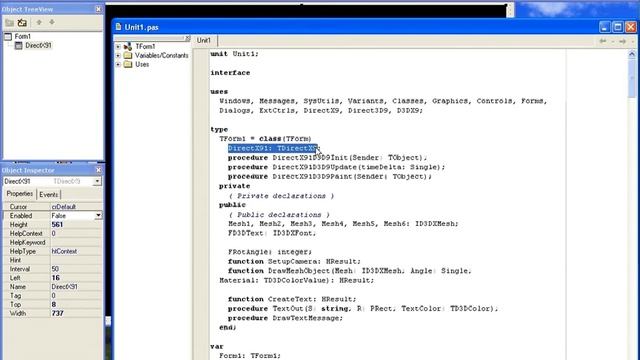Switch to the Events tab in Object Inspector

point(49,195)
